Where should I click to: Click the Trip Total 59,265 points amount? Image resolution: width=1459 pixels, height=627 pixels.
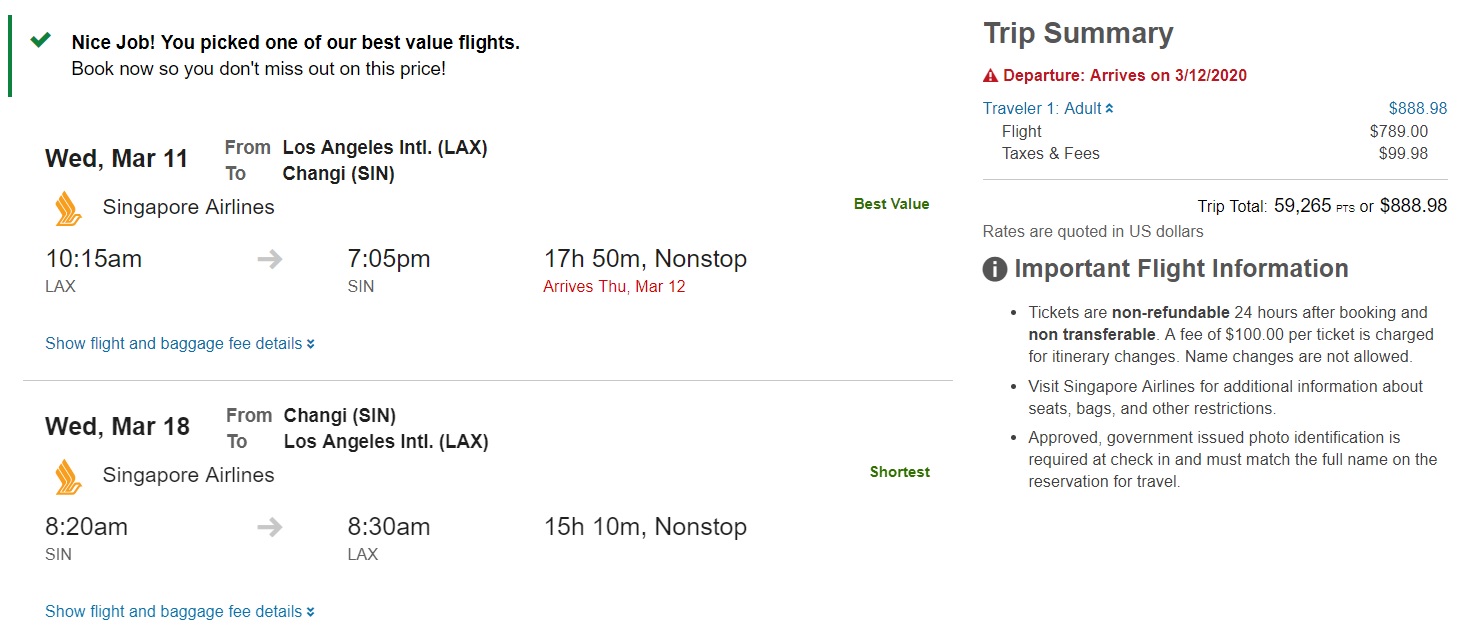pyautogui.click(x=1302, y=206)
